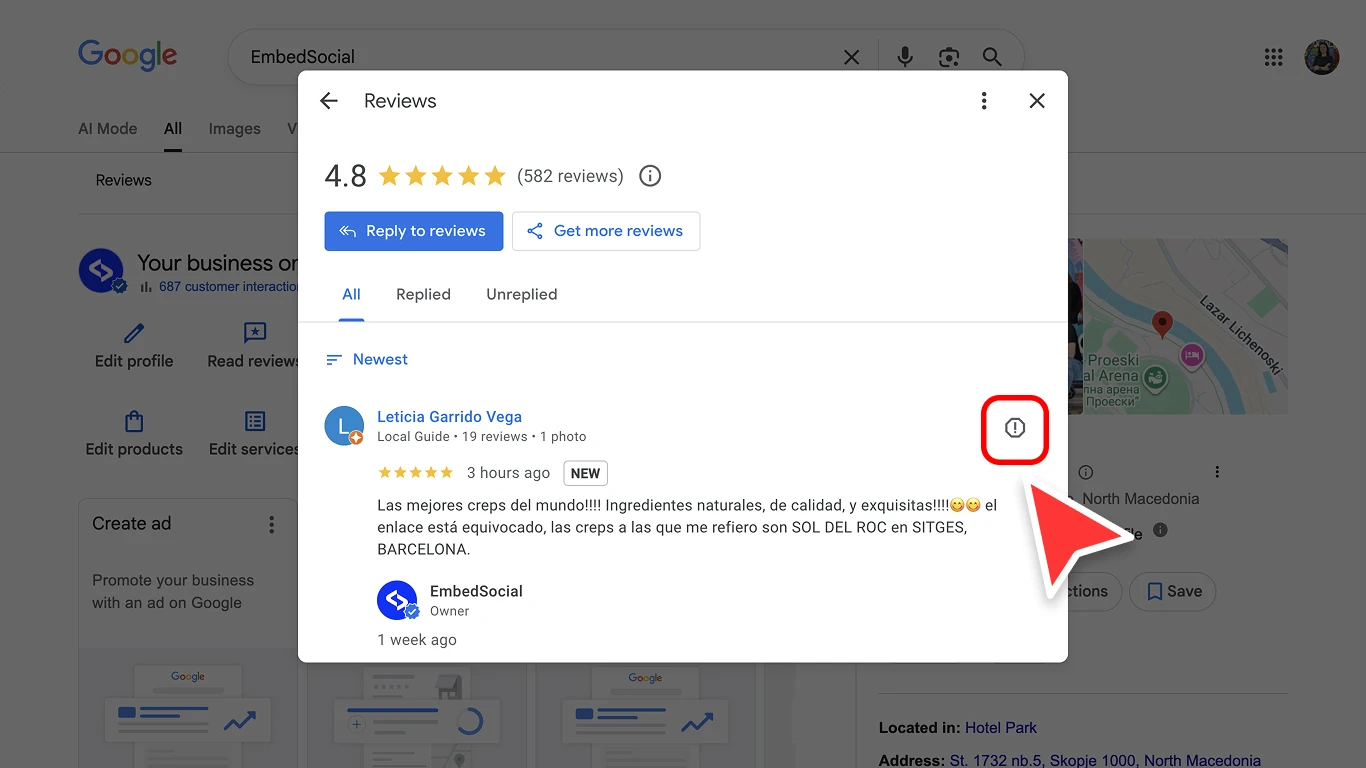Open the Hotel Park link
The width and height of the screenshot is (1366, 768).
point(1001,727)
